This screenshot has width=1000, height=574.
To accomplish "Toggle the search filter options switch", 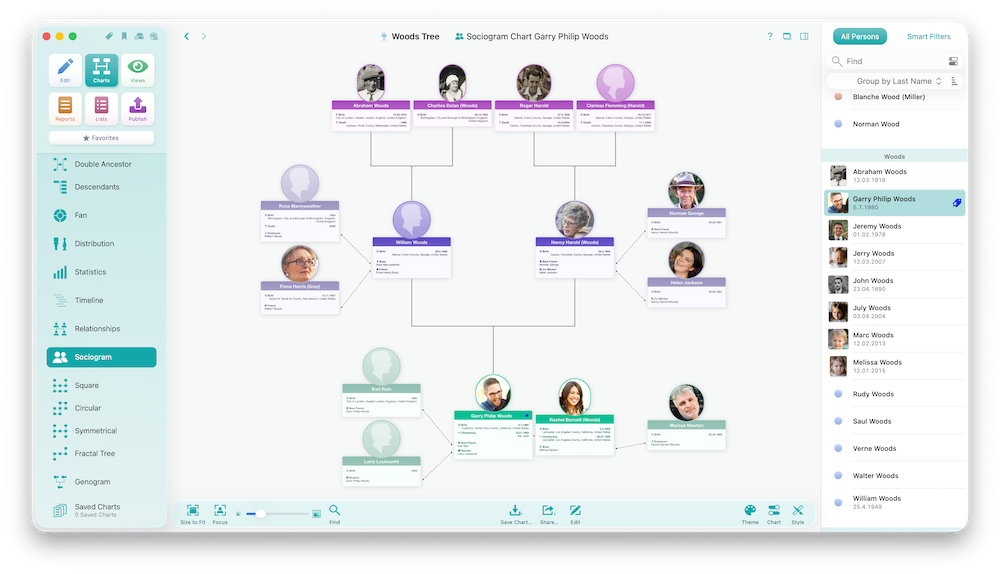I will 953,61.
